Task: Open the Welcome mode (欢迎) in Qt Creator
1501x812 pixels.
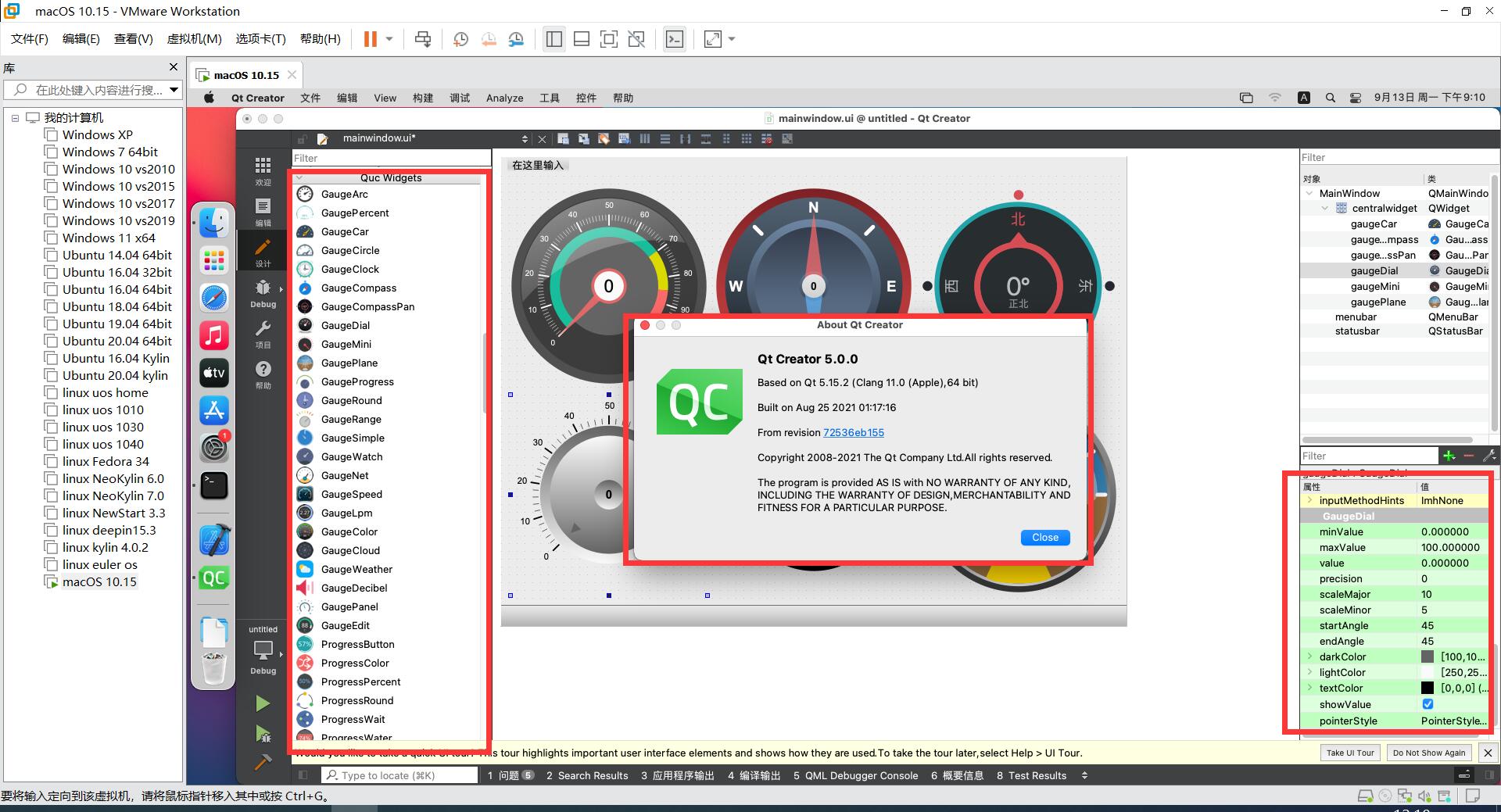Action: coord(263,171)
